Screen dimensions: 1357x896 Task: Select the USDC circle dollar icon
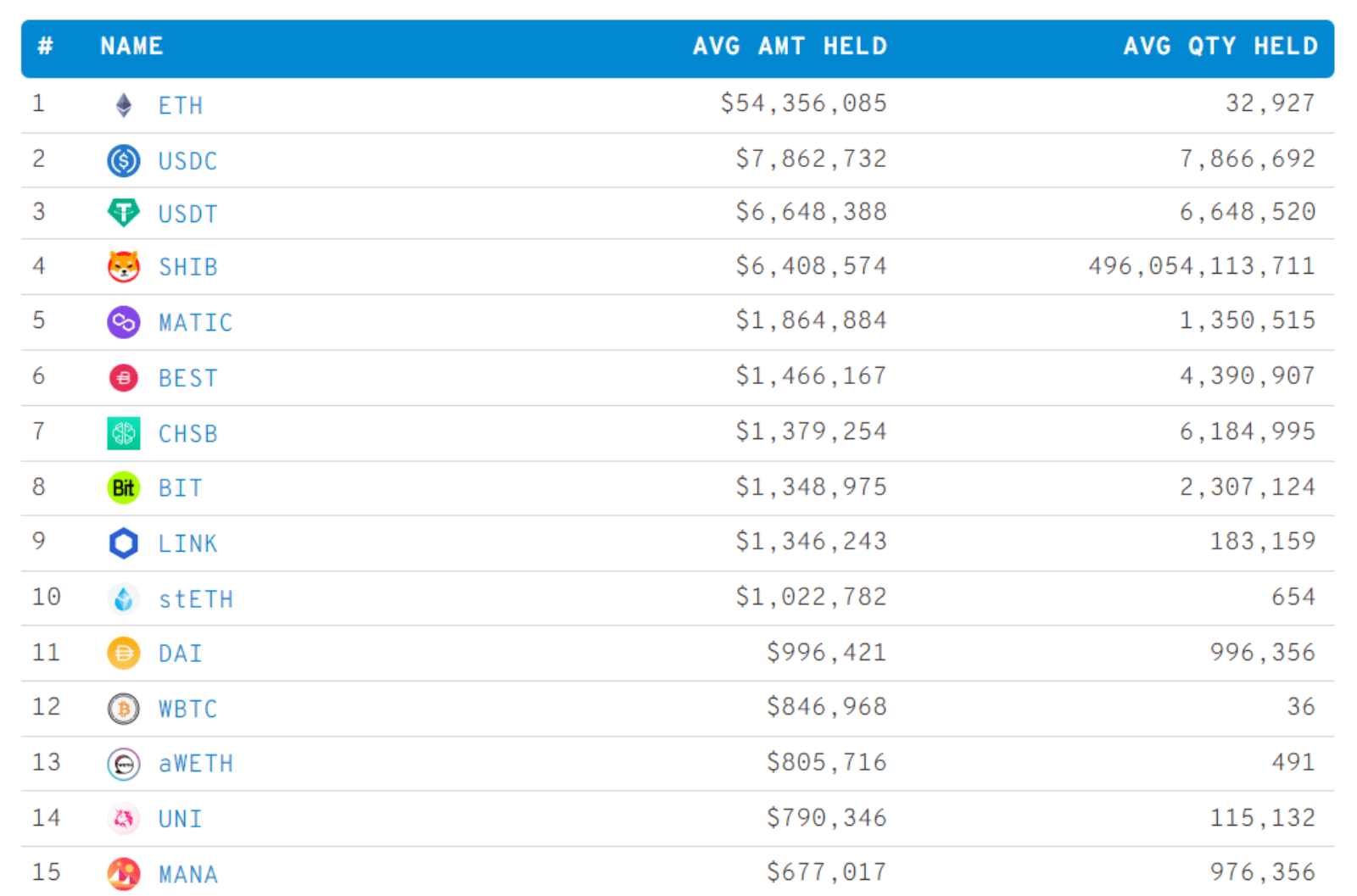click(124, 159)
